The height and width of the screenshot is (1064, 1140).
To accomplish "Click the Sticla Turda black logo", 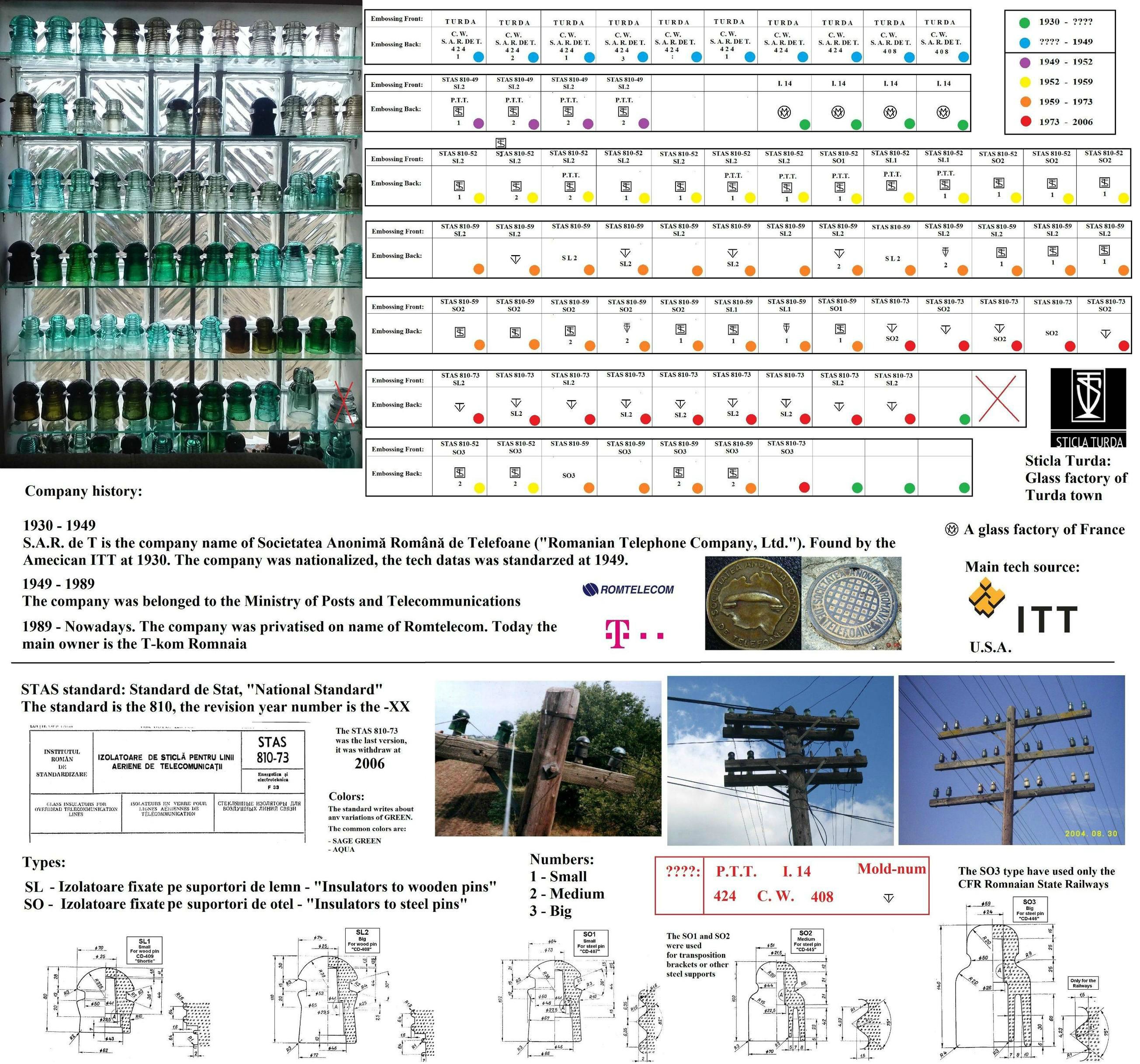I will [1088, 408].
